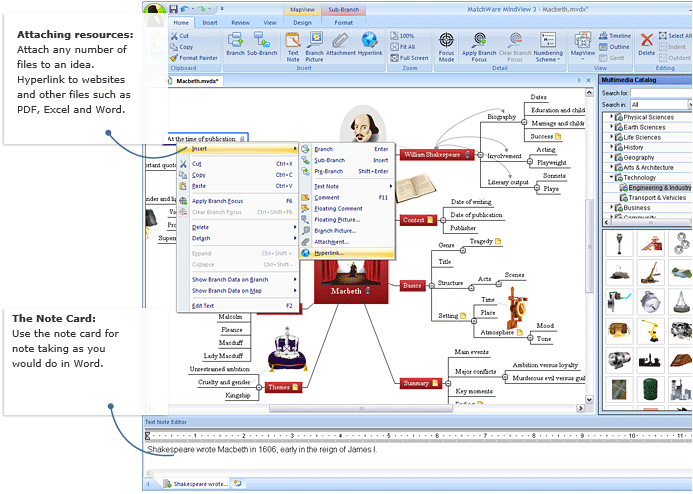Click the Save icon in quick access toolbar

[x=173, y=9]
